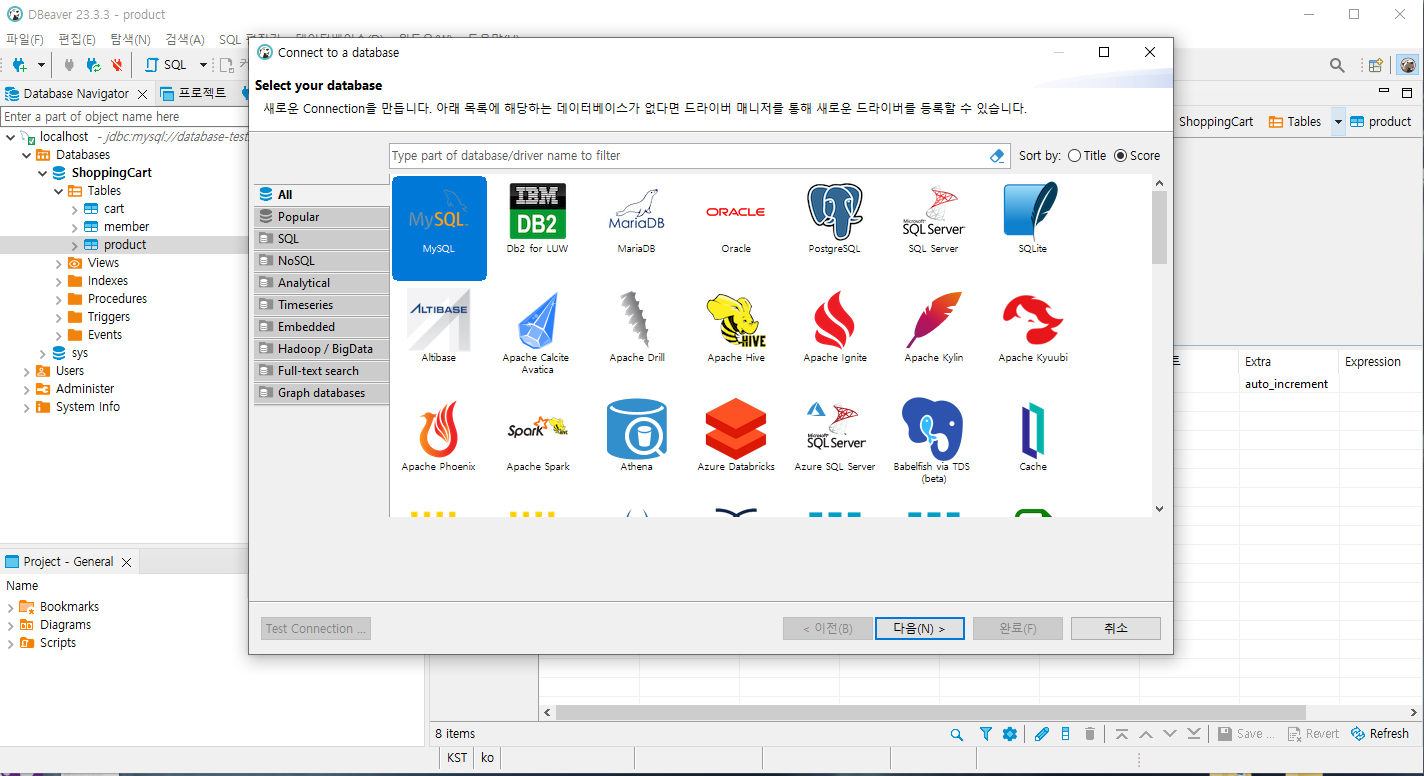
Task: Open the SQL editor dropdown arrow
Action: pyautogui.click(x=203, y=65)
